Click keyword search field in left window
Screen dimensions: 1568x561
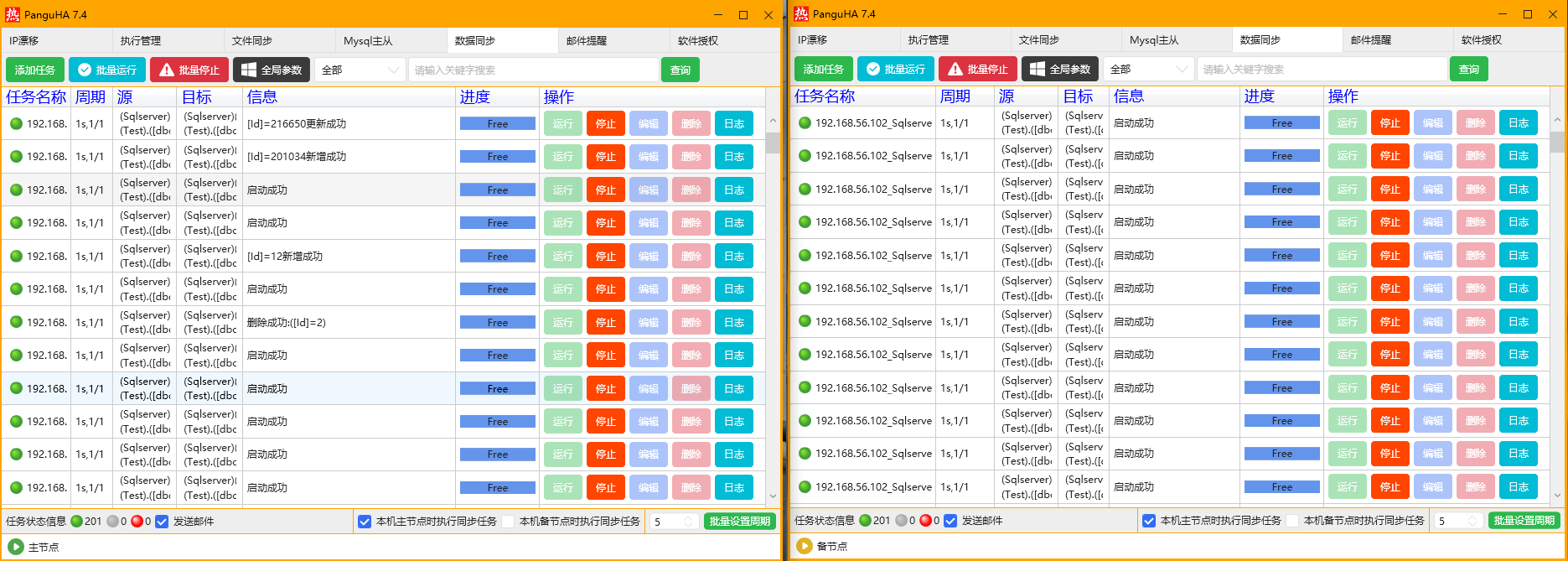click(x=534, y=70)
